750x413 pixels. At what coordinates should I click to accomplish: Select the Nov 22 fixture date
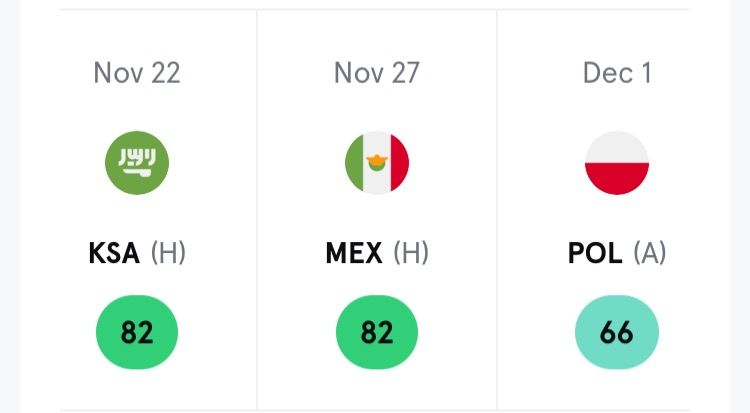point(136,73)
